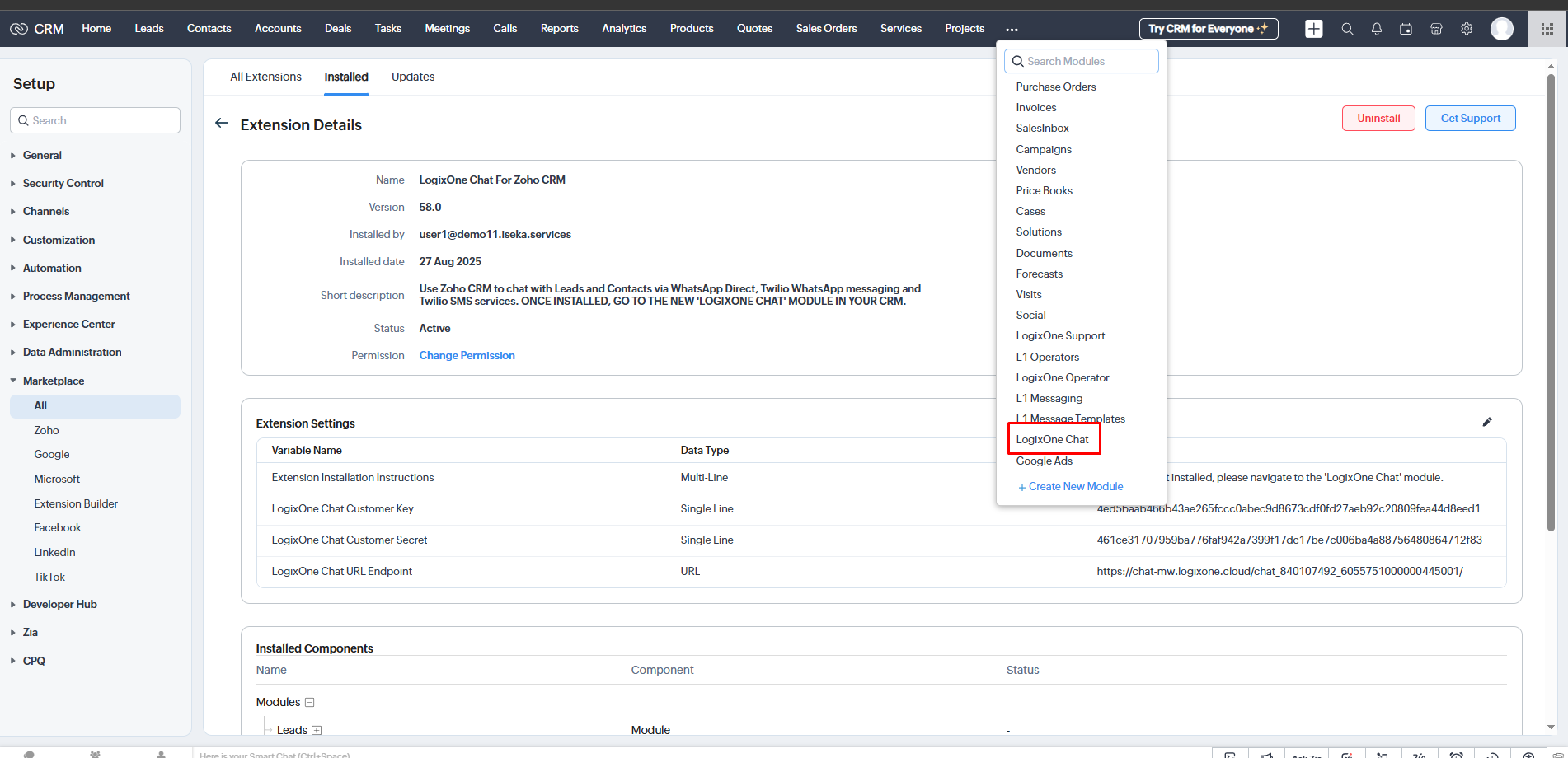Select Zoho under Marketplace

pyautogui.click(x=46, y=430)
